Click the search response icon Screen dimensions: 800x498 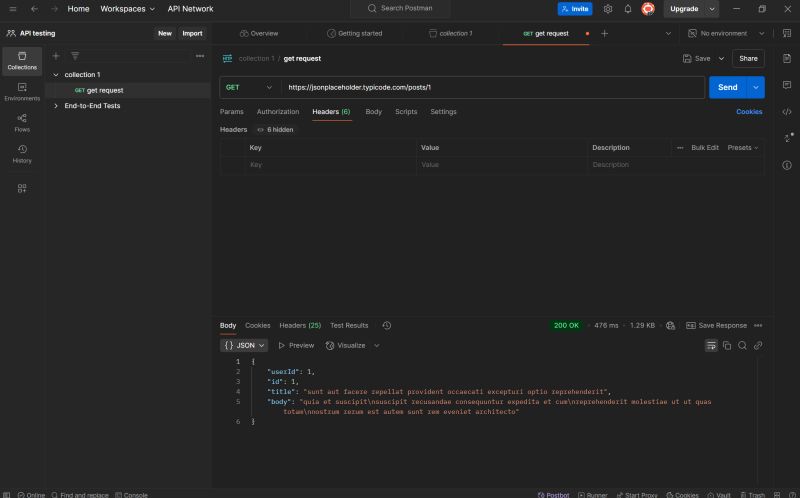[x=742, y=345]
